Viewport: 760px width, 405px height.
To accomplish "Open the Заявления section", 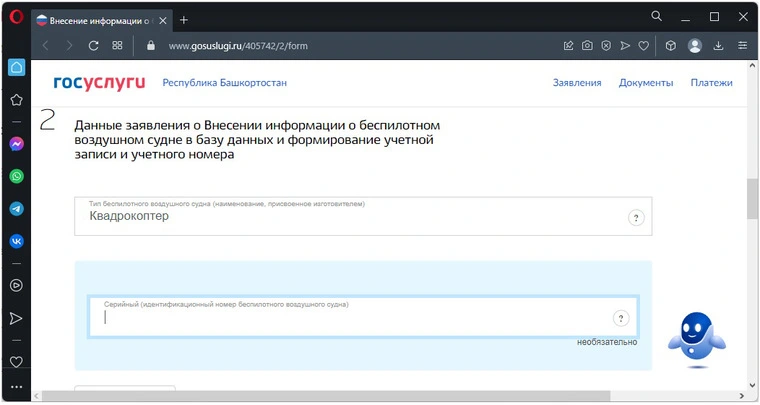I will (x=577, y=83).
